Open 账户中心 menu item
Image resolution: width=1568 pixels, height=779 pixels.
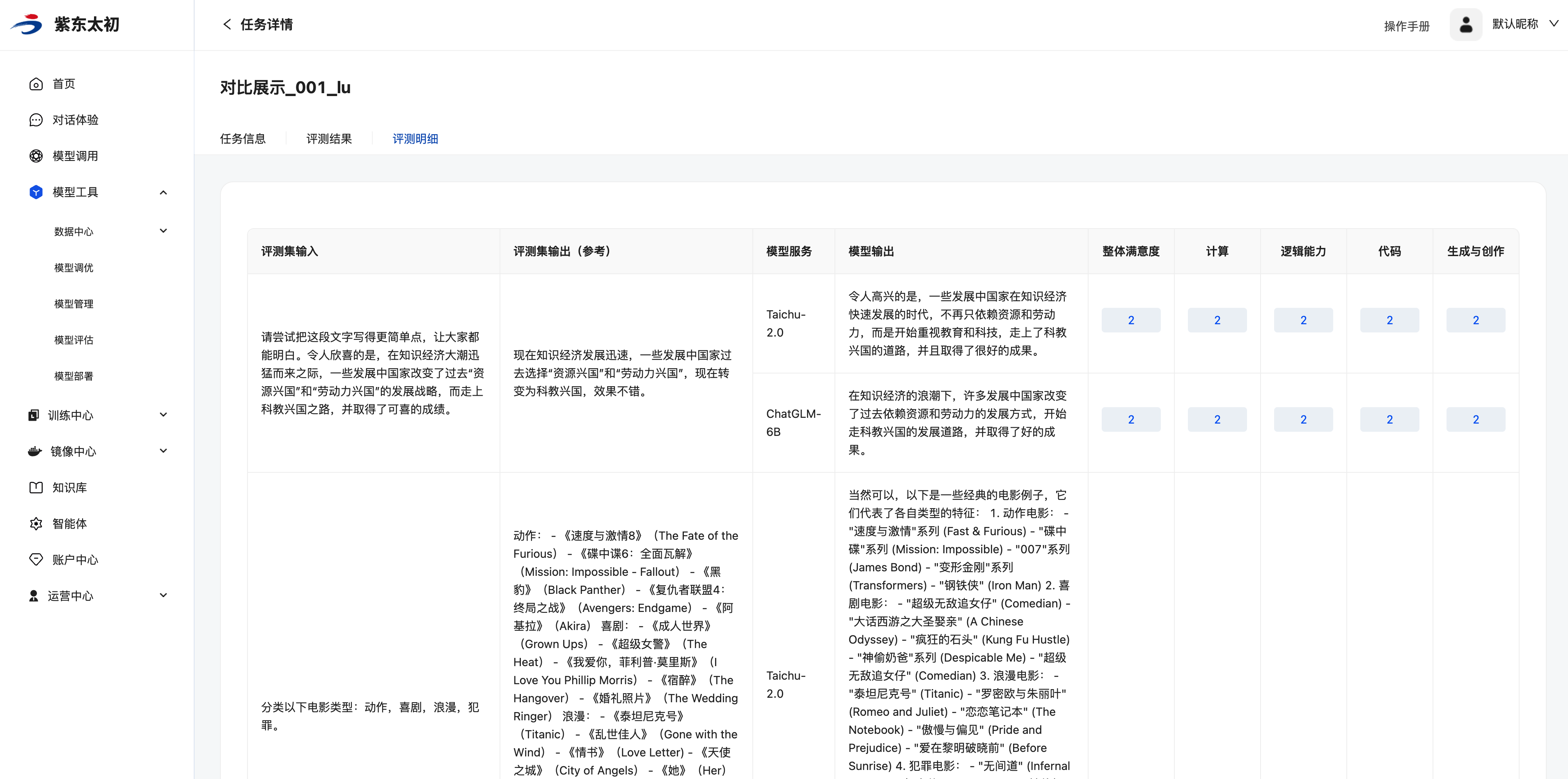point(76,559)
